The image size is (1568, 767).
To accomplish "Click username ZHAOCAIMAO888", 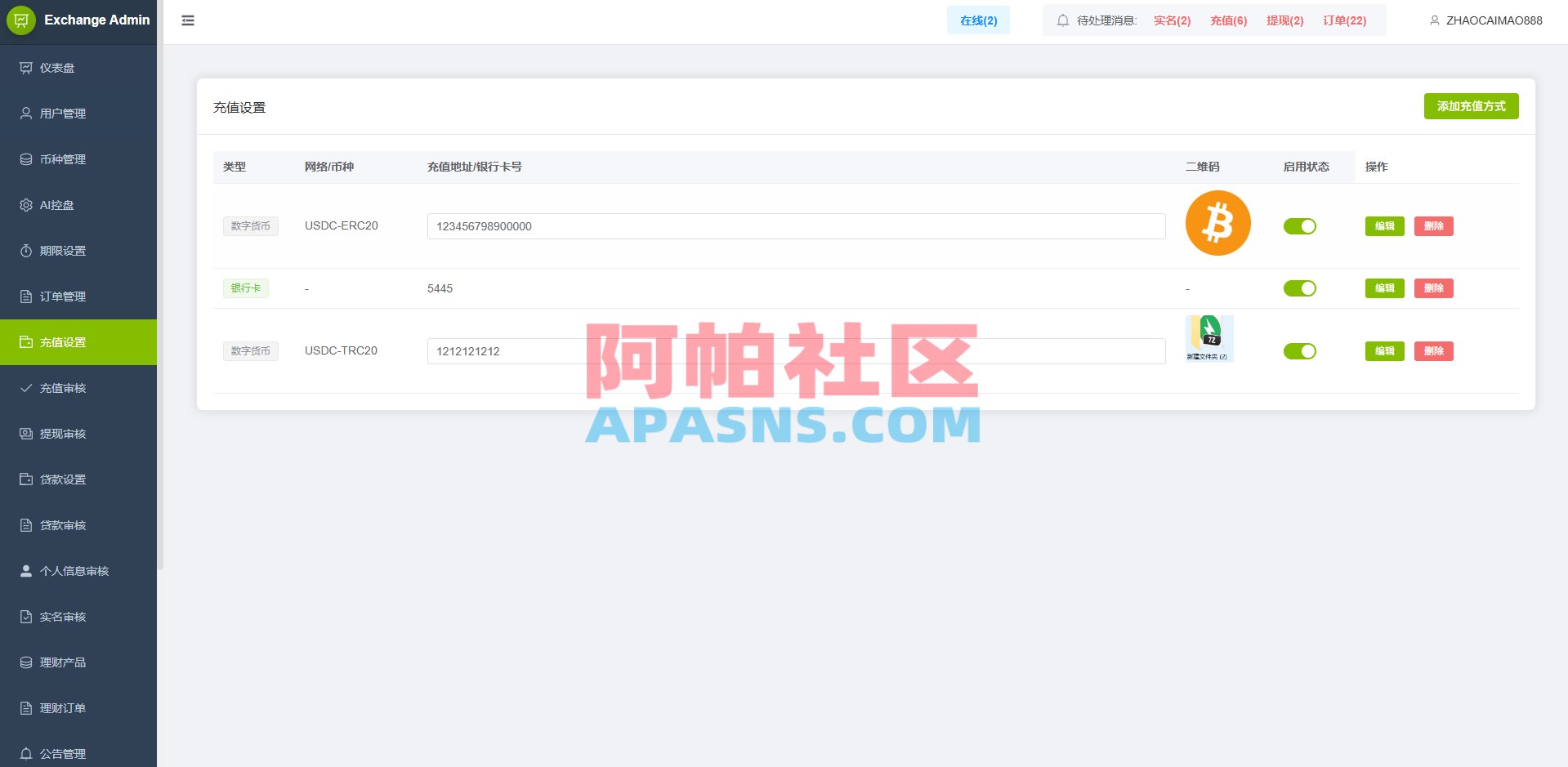I will [x=1494, y=20].
